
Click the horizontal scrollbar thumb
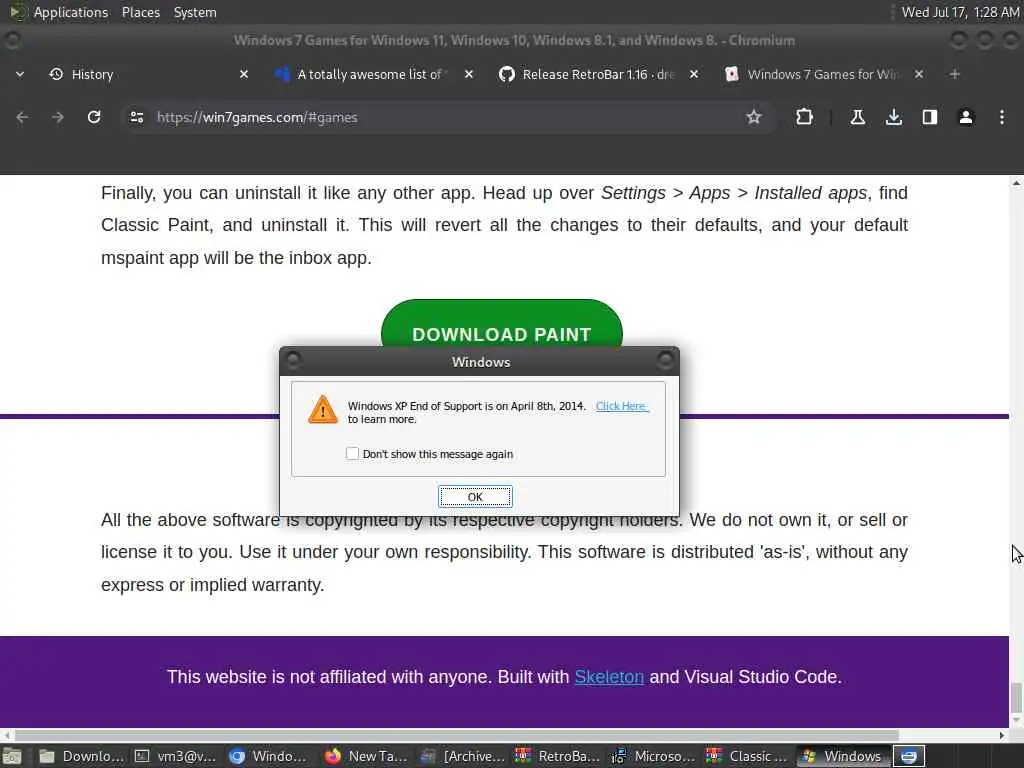pos(456,735)
